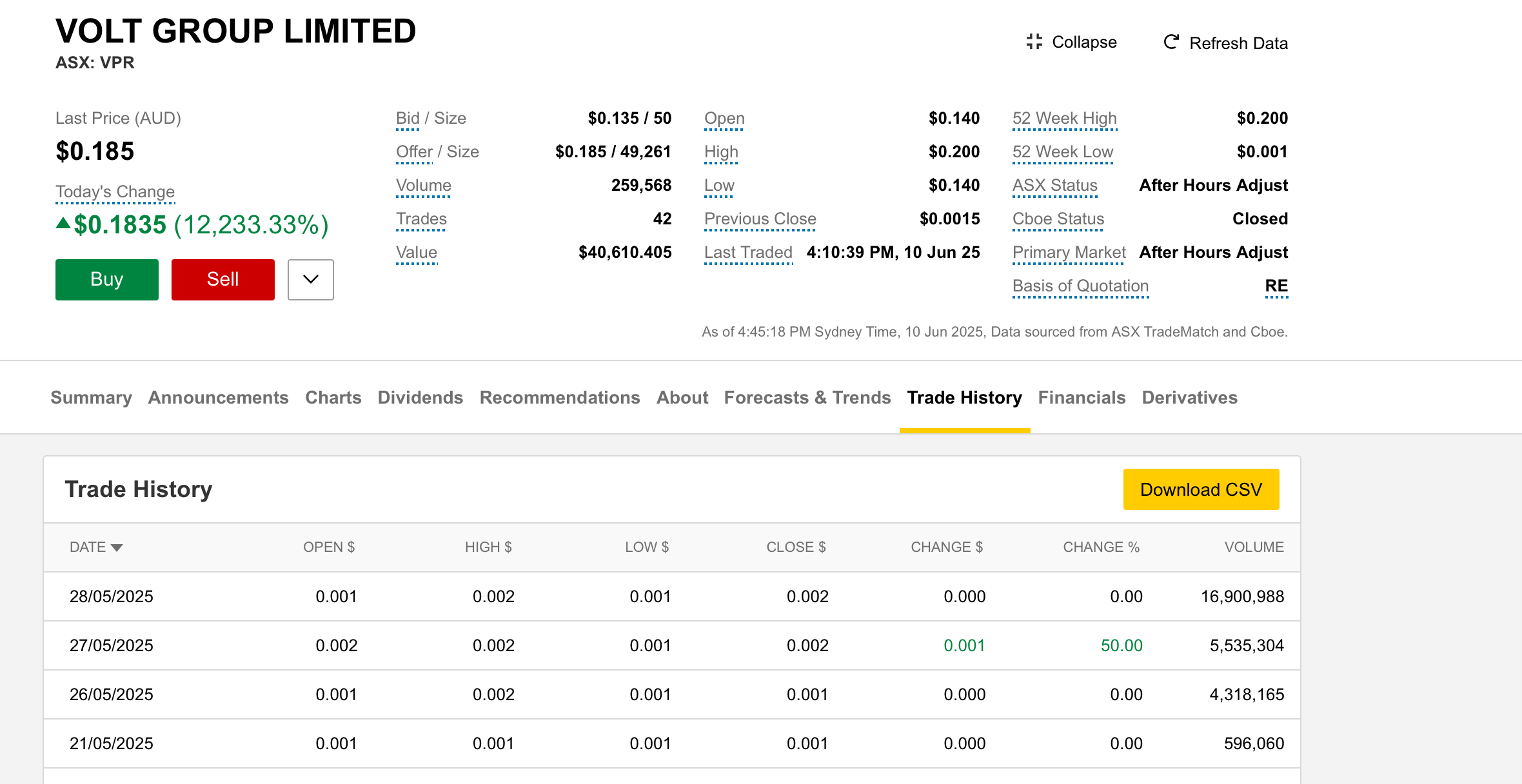Click the RE quotation basis code

(1276, 286)
